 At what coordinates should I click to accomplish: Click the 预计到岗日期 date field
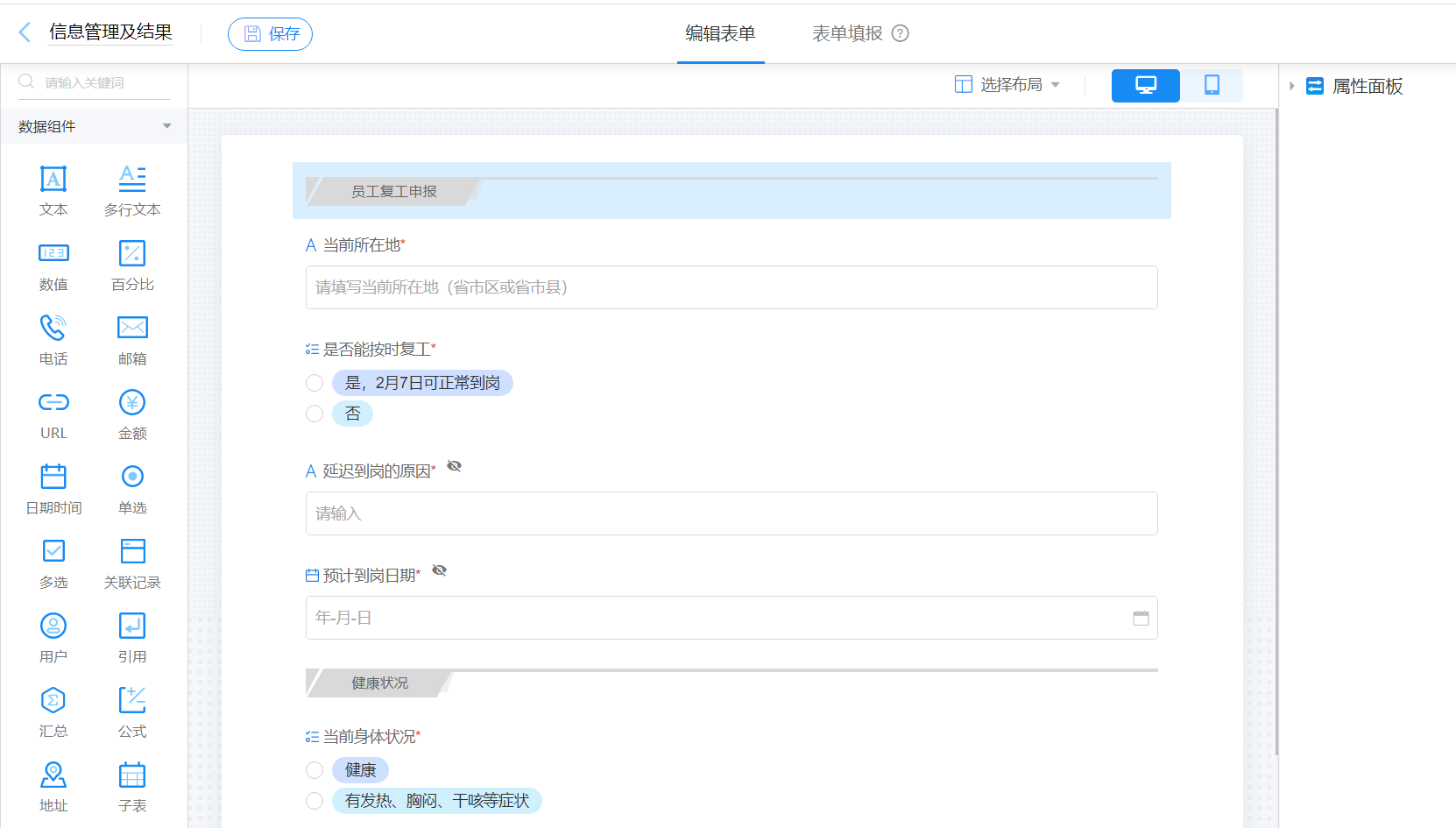(x=732, y=618)
